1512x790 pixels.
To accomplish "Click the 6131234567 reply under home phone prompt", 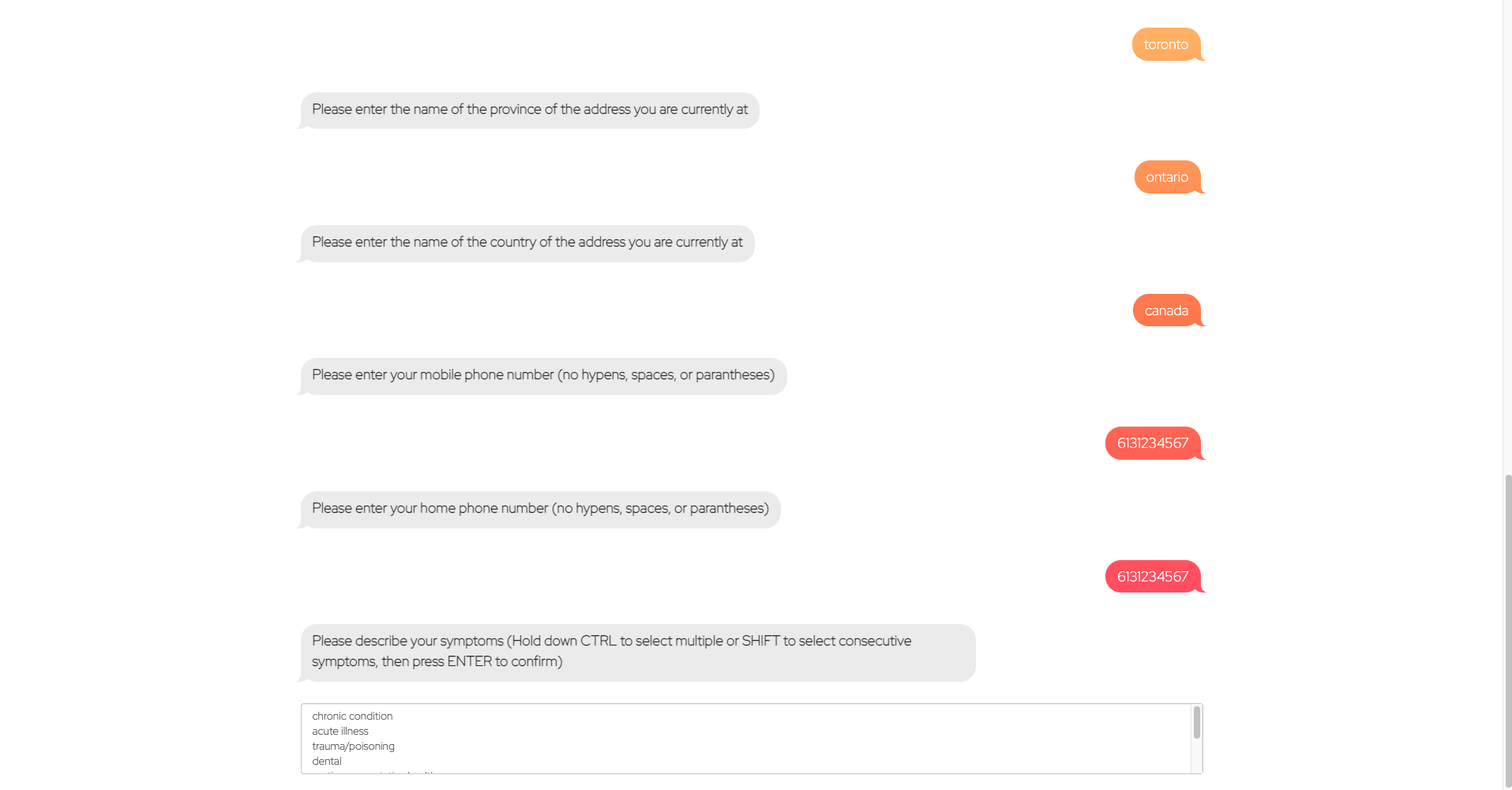I will [1153, 577].
